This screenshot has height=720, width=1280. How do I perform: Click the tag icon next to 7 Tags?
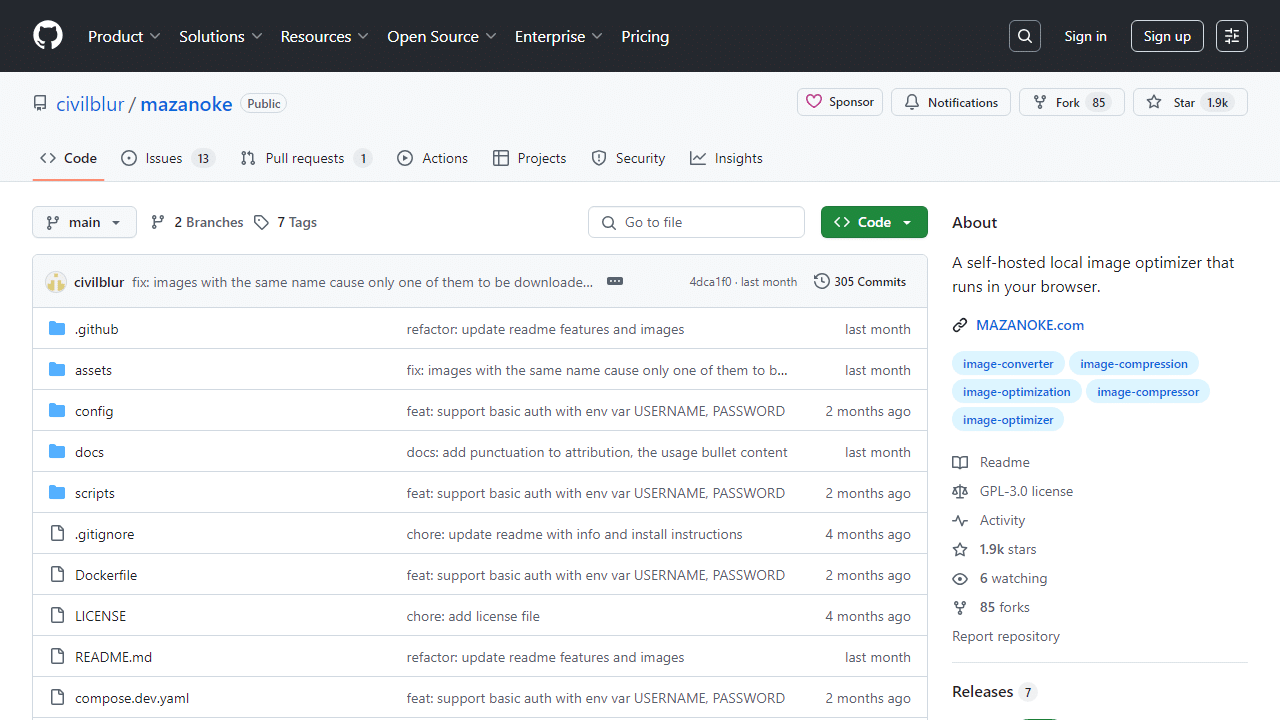(261, 222)
